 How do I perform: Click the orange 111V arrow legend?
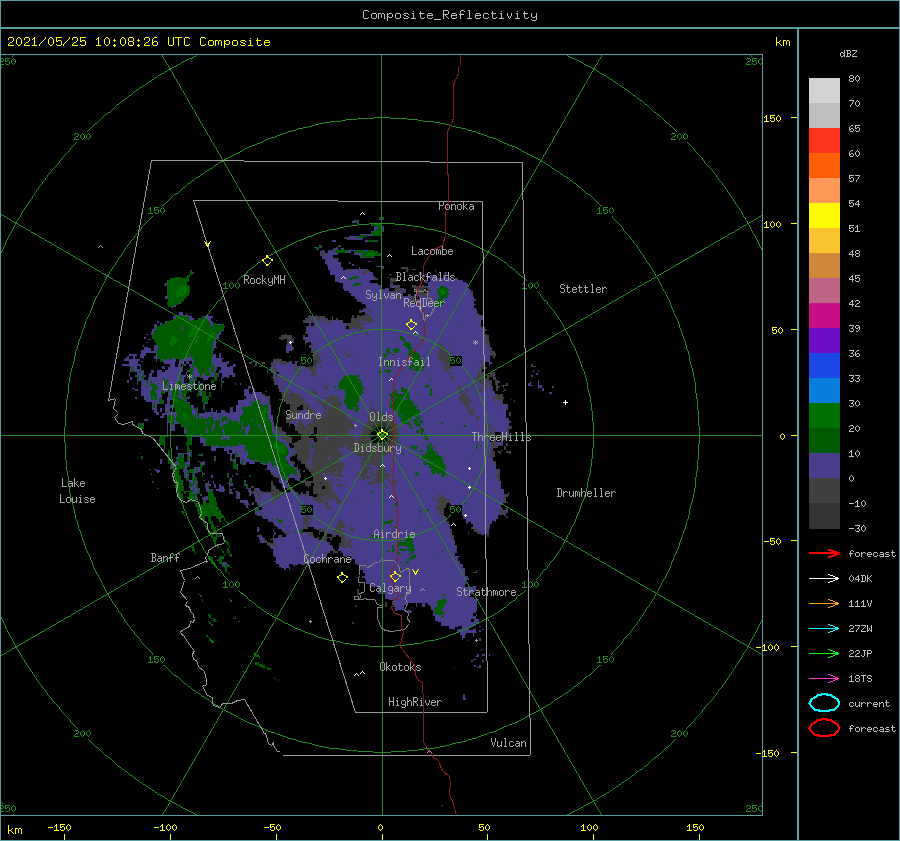(824, 603)
